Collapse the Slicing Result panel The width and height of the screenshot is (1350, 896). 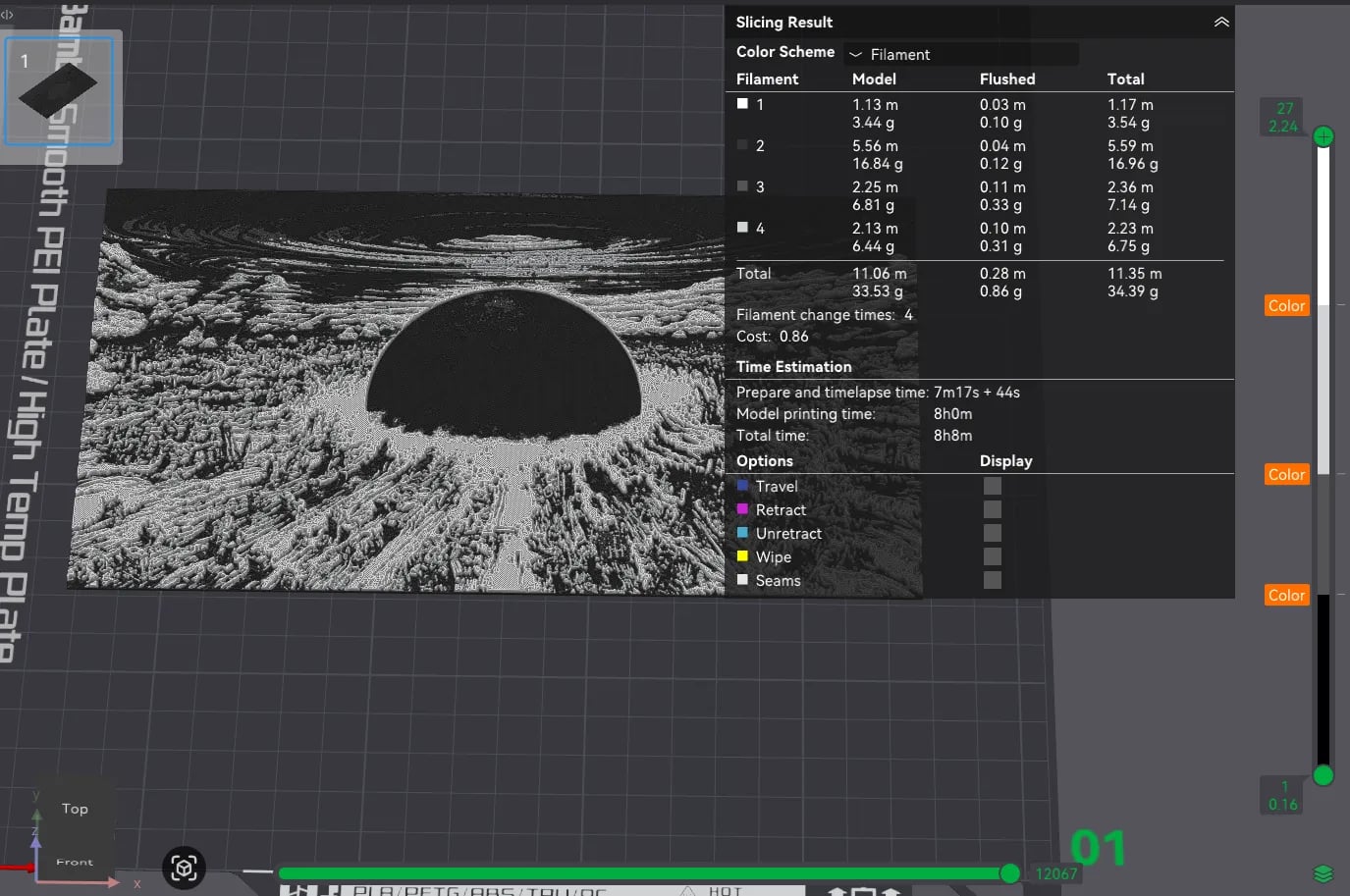coord(1221,22)
